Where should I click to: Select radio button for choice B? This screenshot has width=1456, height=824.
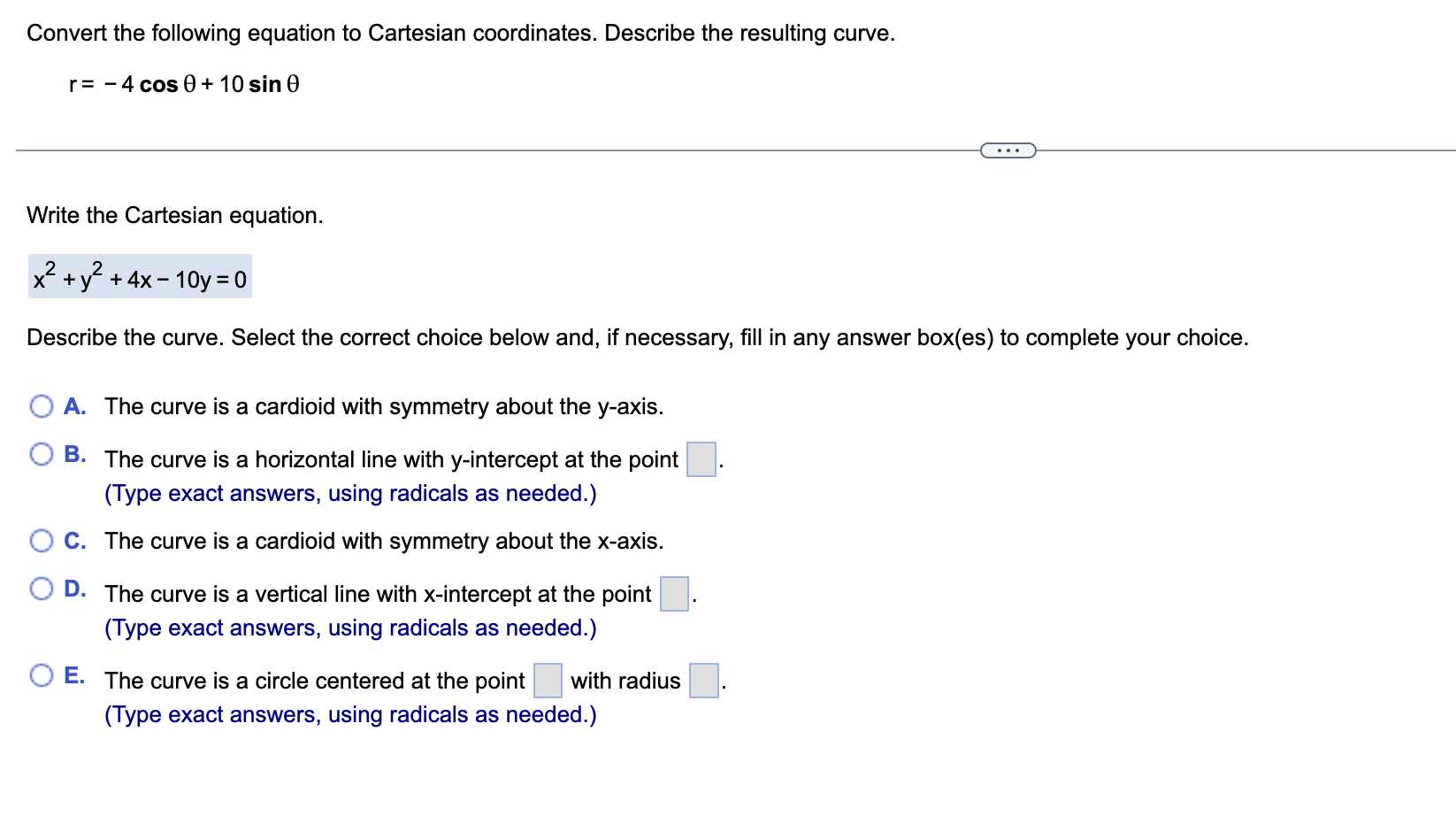point(41,453)
